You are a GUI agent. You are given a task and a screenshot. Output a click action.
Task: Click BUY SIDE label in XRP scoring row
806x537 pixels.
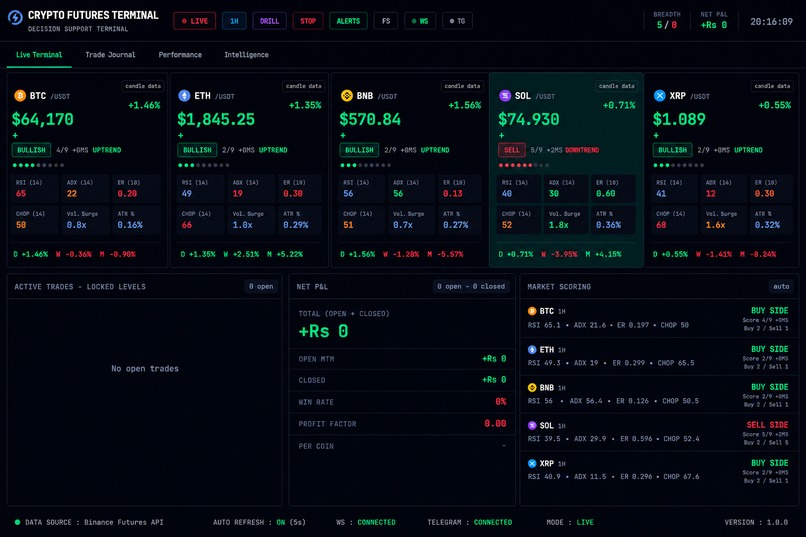coord(770,462)
